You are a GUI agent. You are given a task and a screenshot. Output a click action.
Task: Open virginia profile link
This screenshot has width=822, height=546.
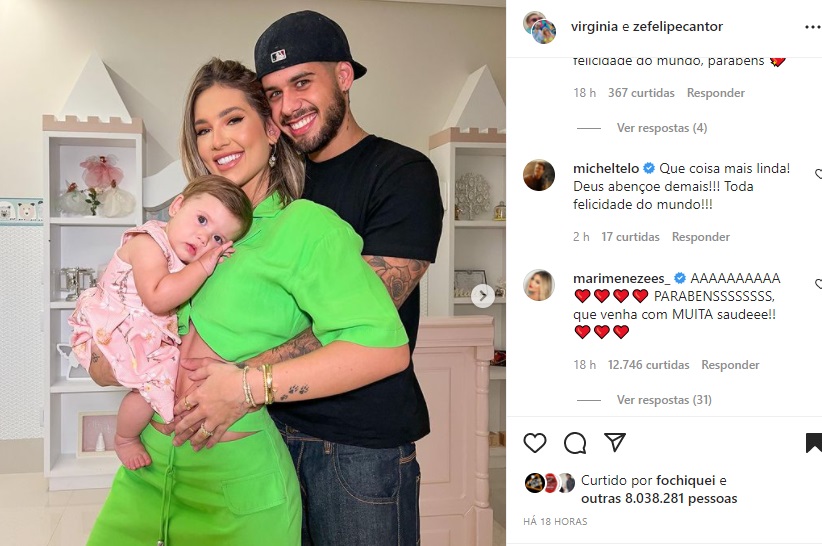click(x=594, y=27)
